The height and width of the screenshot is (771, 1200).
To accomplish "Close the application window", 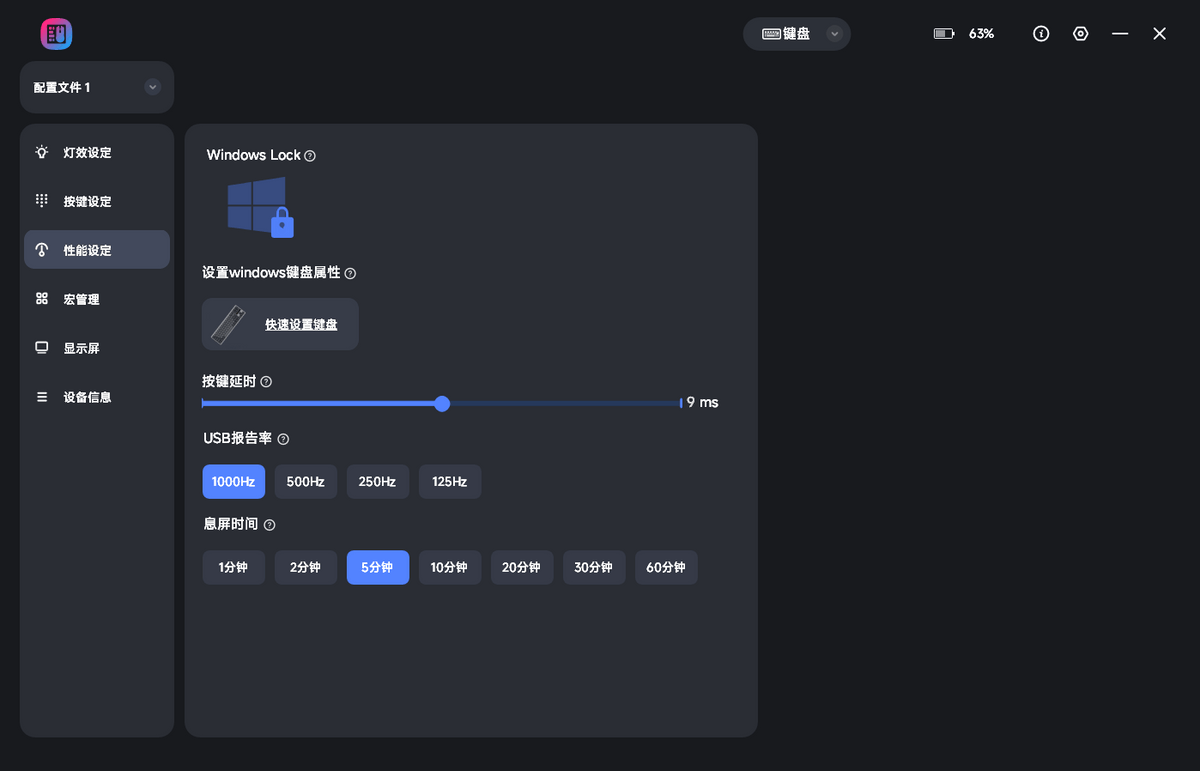I will pos(1159,34).
